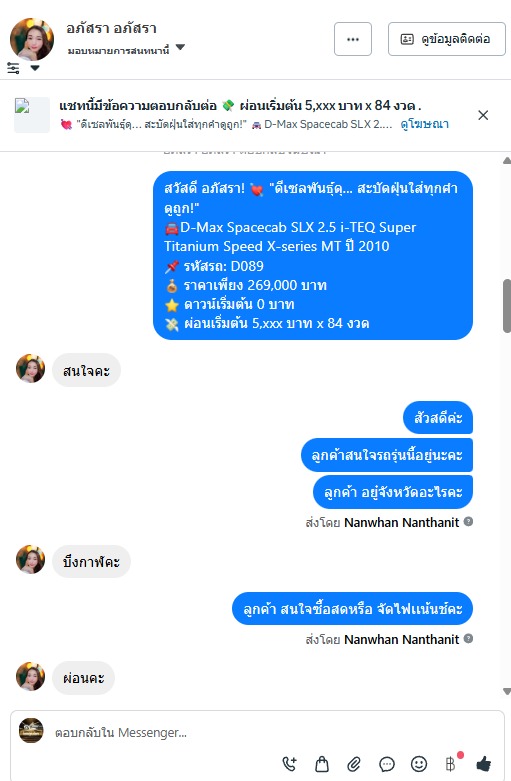Open อภัสรา profile picture in header
The image size is (511, 781).
tap(32, 39)
